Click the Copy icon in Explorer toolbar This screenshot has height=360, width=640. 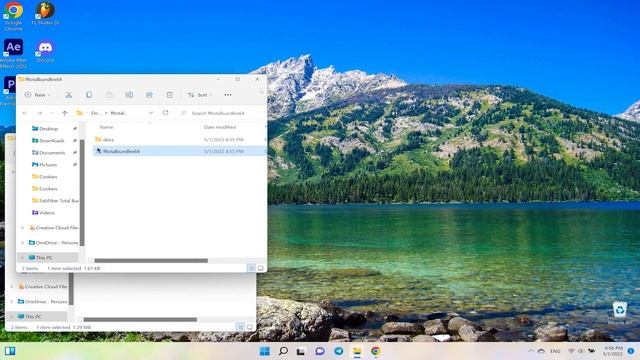pyautogui.click(x=89, y=95)
